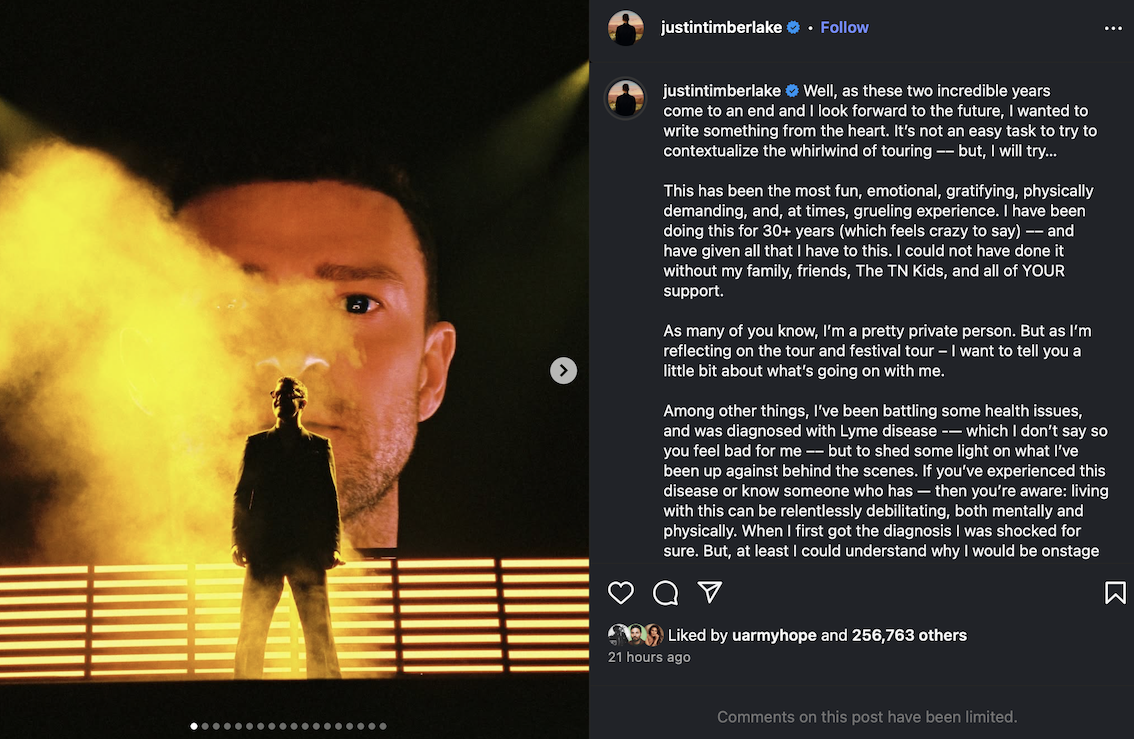Click the verified badge in the header
This screenshot has height=739, width=1134.
point(794,28)
